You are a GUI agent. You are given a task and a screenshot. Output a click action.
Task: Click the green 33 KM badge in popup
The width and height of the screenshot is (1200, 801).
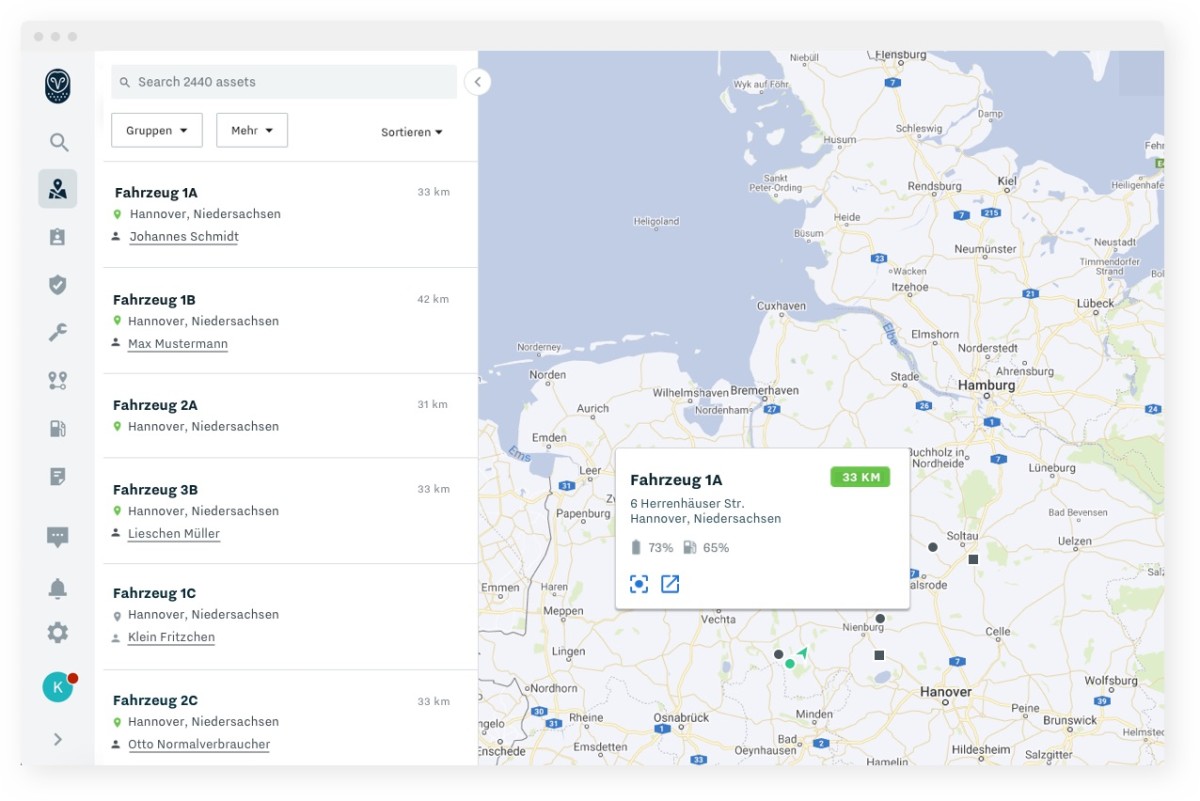point(860,477)
